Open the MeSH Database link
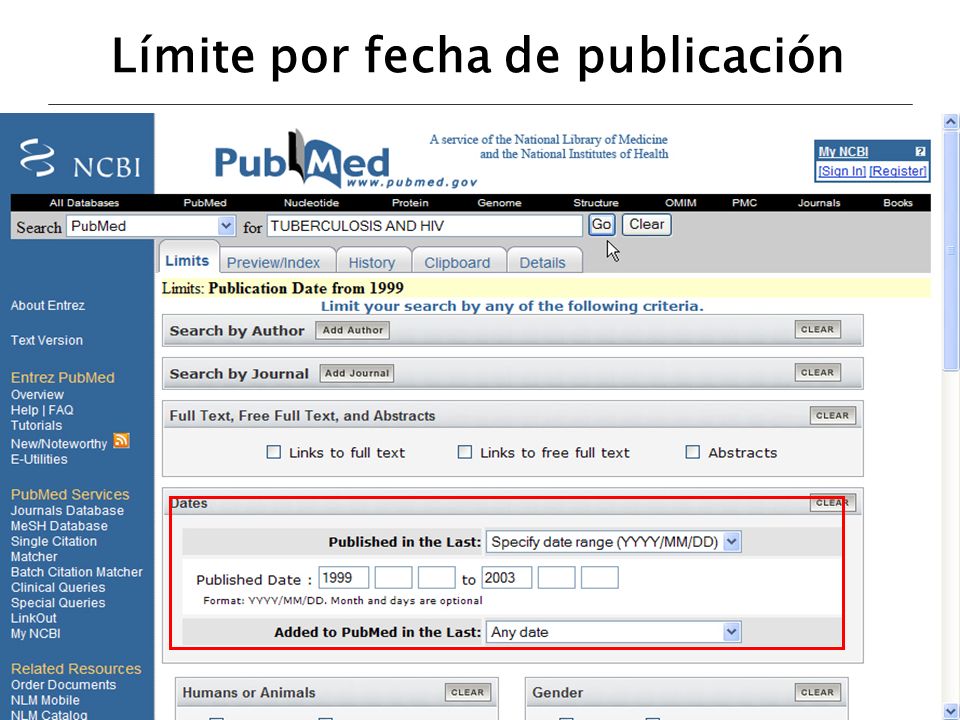Image resolution: width=960 pixels, height=720 pixels. (x=59, y=526)
